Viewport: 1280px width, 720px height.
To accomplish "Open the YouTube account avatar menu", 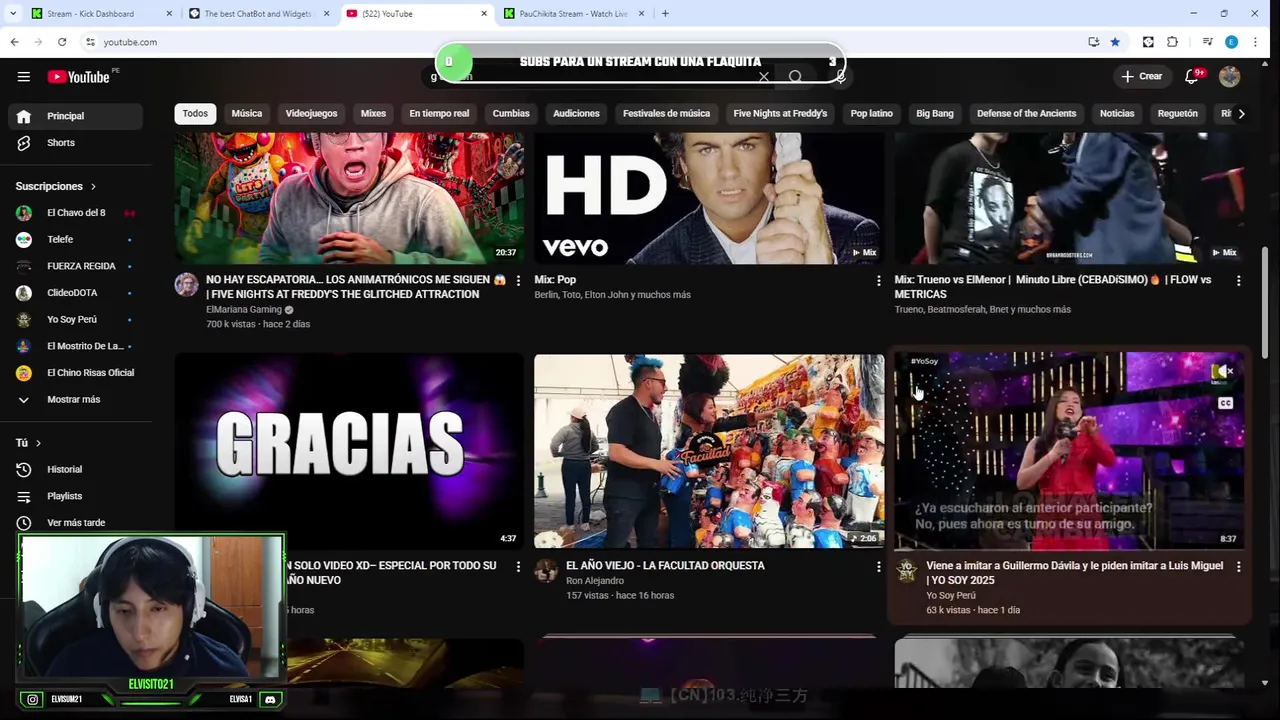I will [1229, 77].
